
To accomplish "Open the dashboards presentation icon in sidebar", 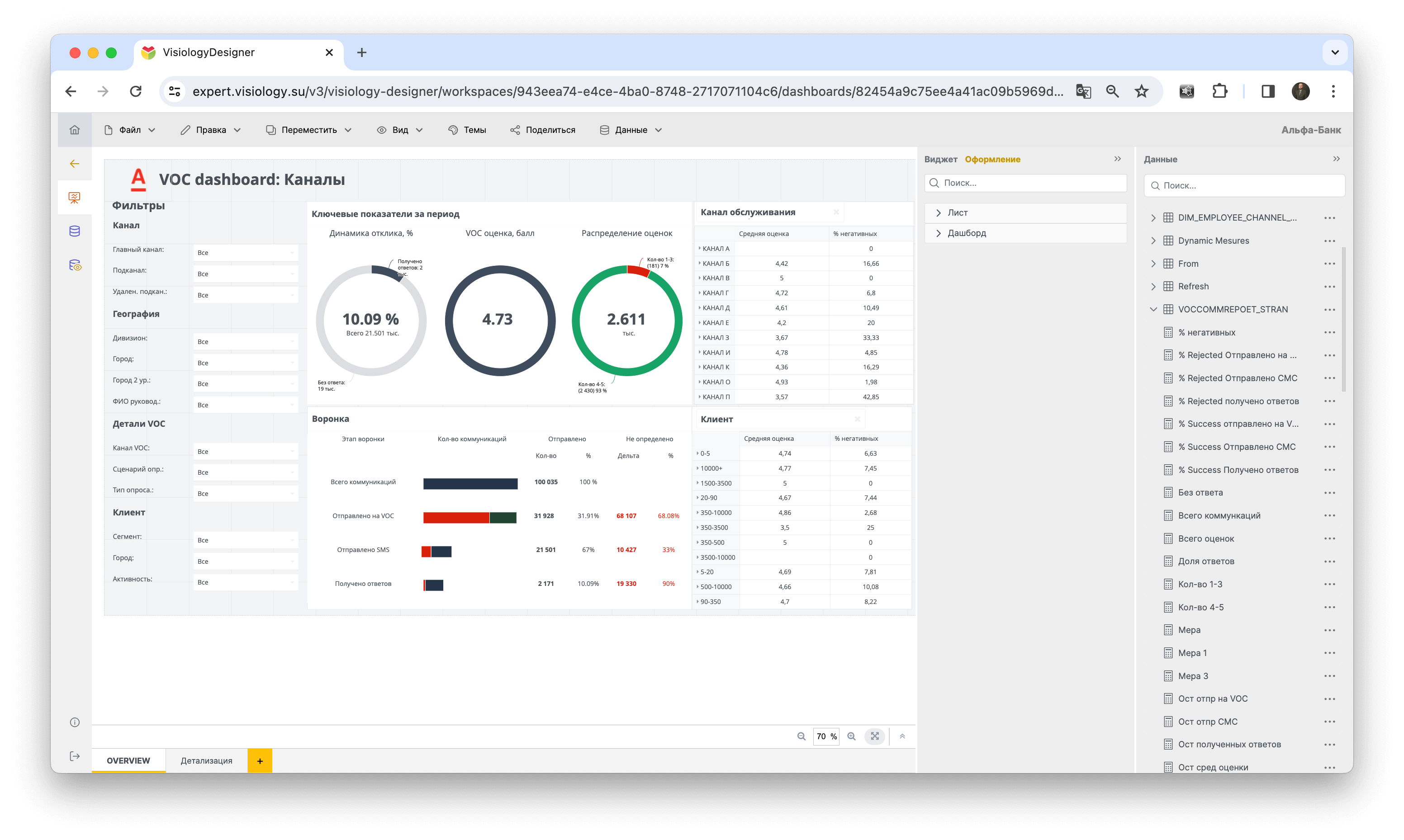I will click(x=74, y=198).
